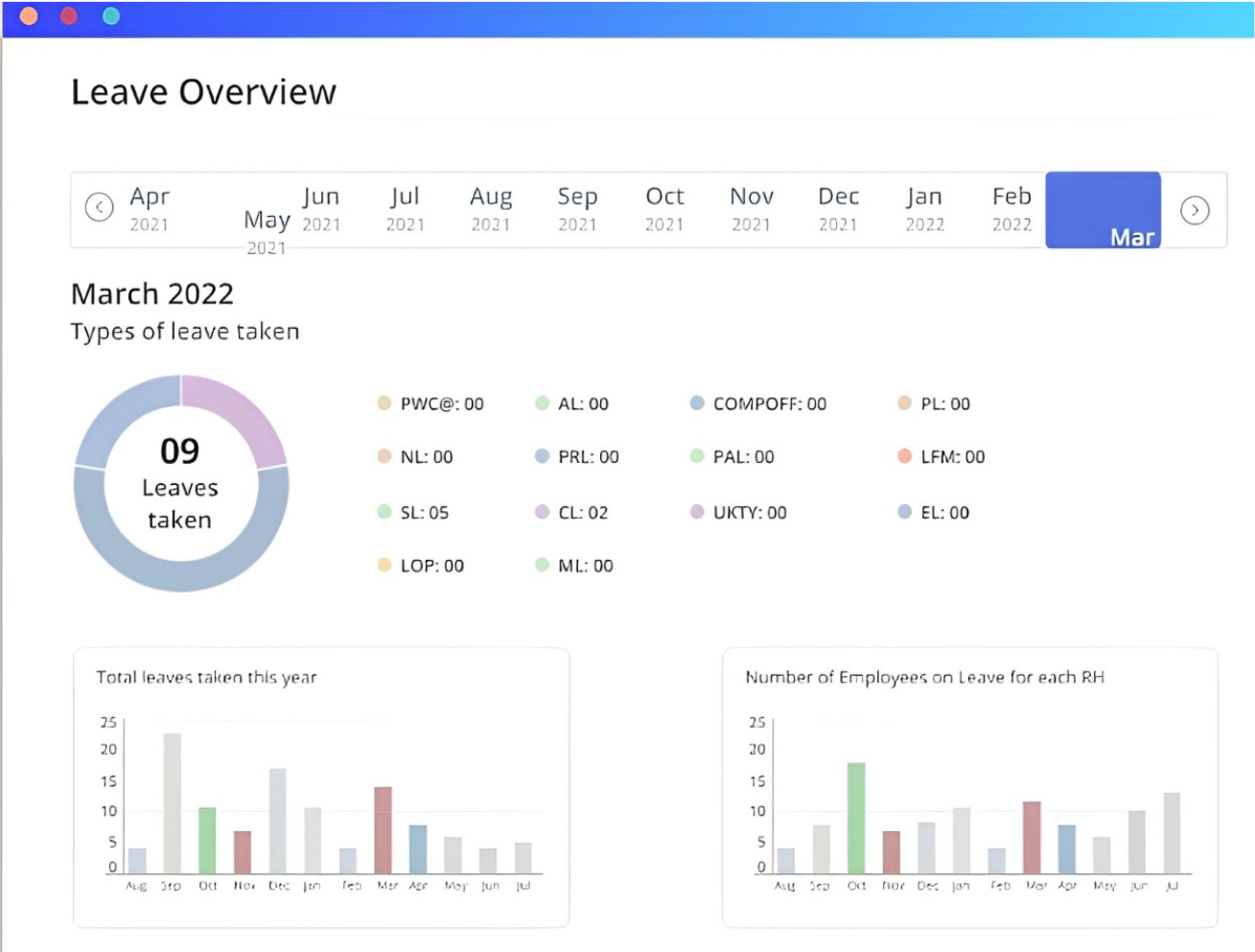Select the Apr 2021 month tab
The image size is (1255, 952).
[x=150, y=209]
